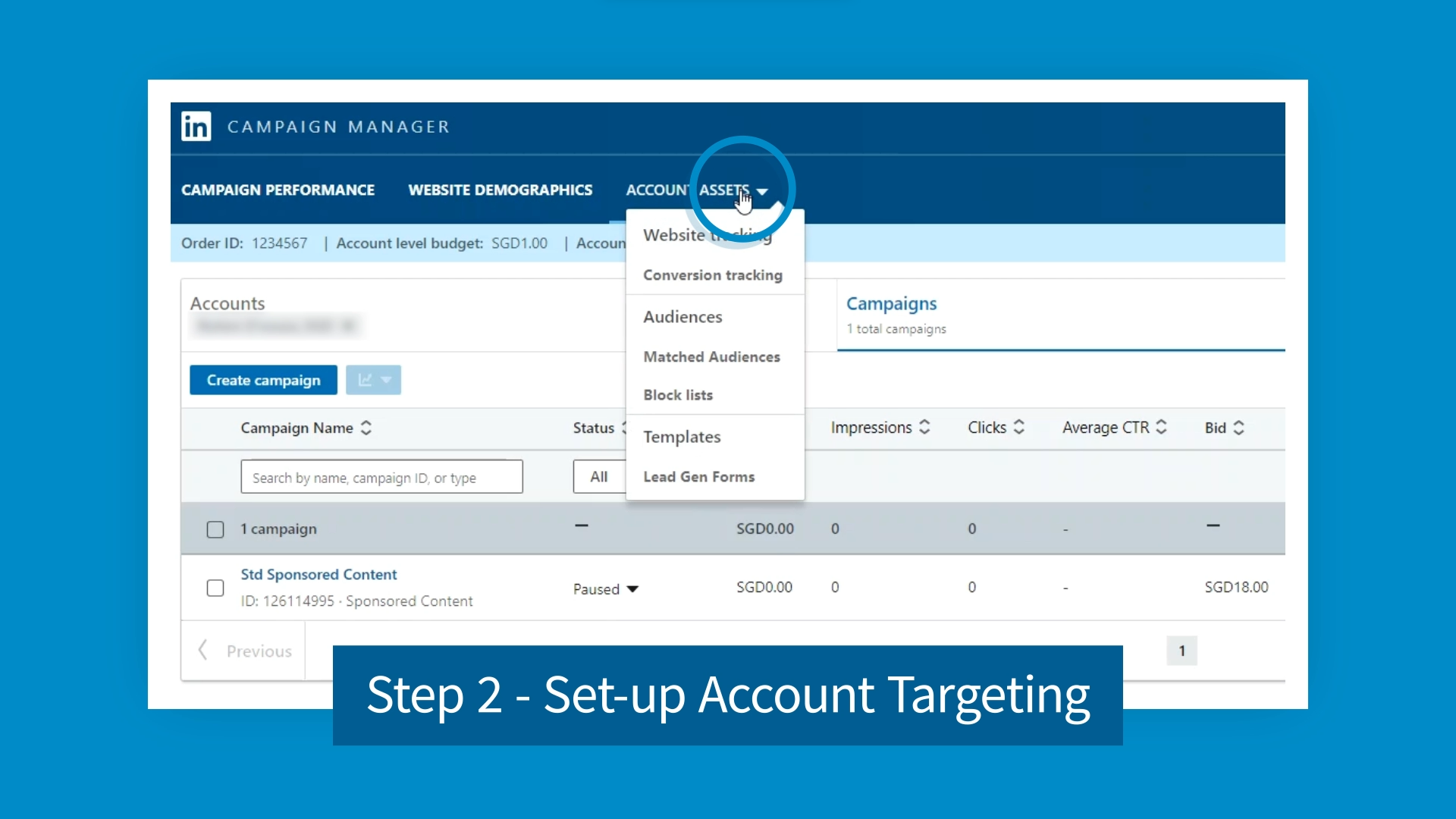Choose Matched Audiences from menu
The width and height of the screenshot is (1456, 819).
pos(711,356)
